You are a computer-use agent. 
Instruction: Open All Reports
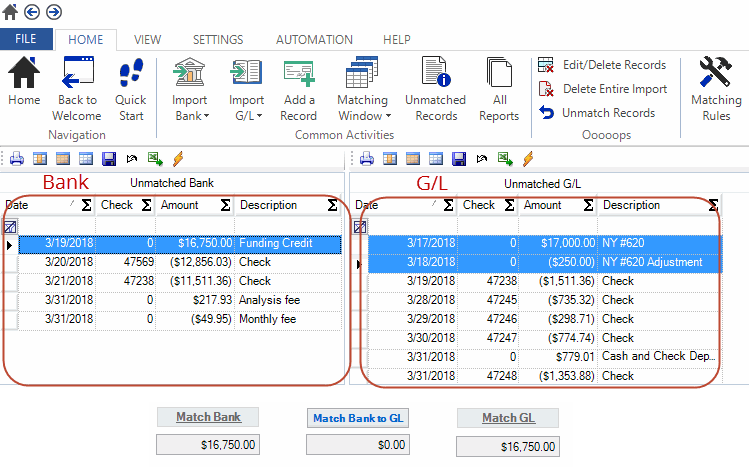tap(499, 88)
